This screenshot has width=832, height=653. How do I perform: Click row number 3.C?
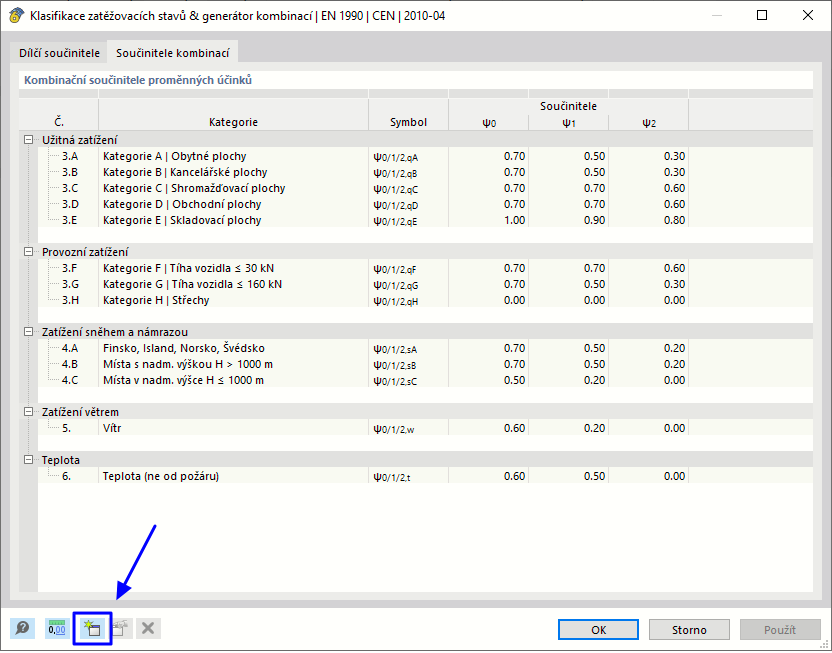70,188
